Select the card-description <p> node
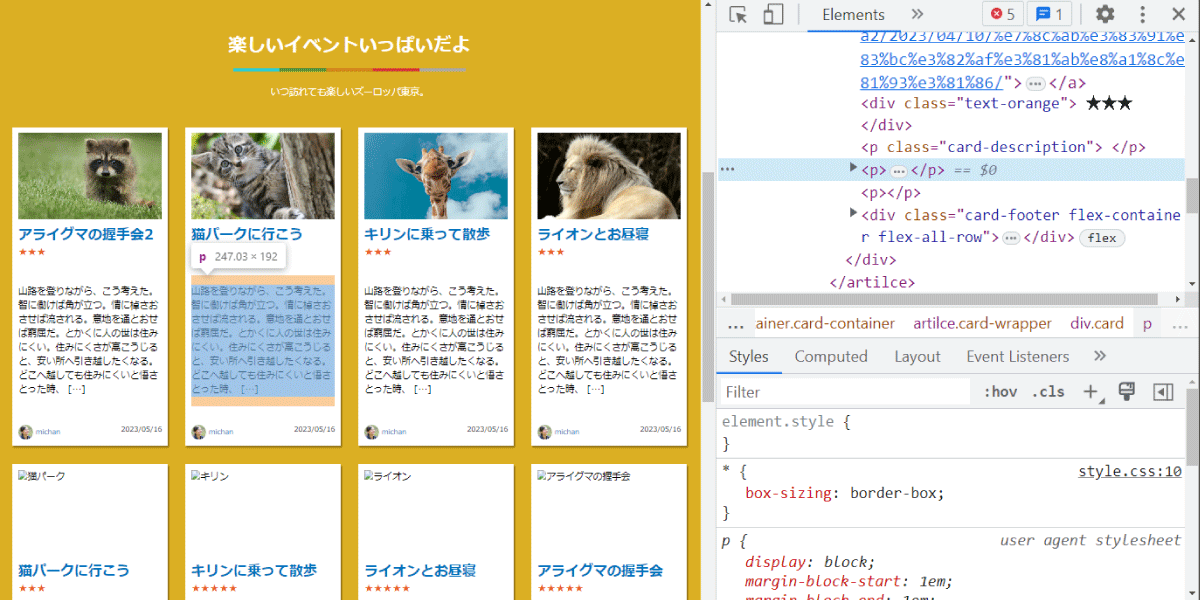The width and height of the screenshot is (1200, 600). 1003,147
